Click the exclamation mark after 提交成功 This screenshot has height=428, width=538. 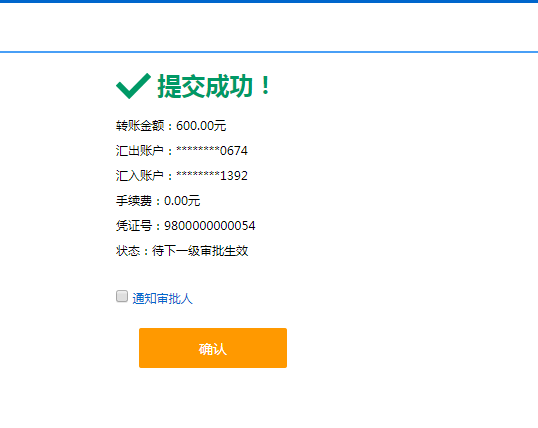[x=265, y=86]
